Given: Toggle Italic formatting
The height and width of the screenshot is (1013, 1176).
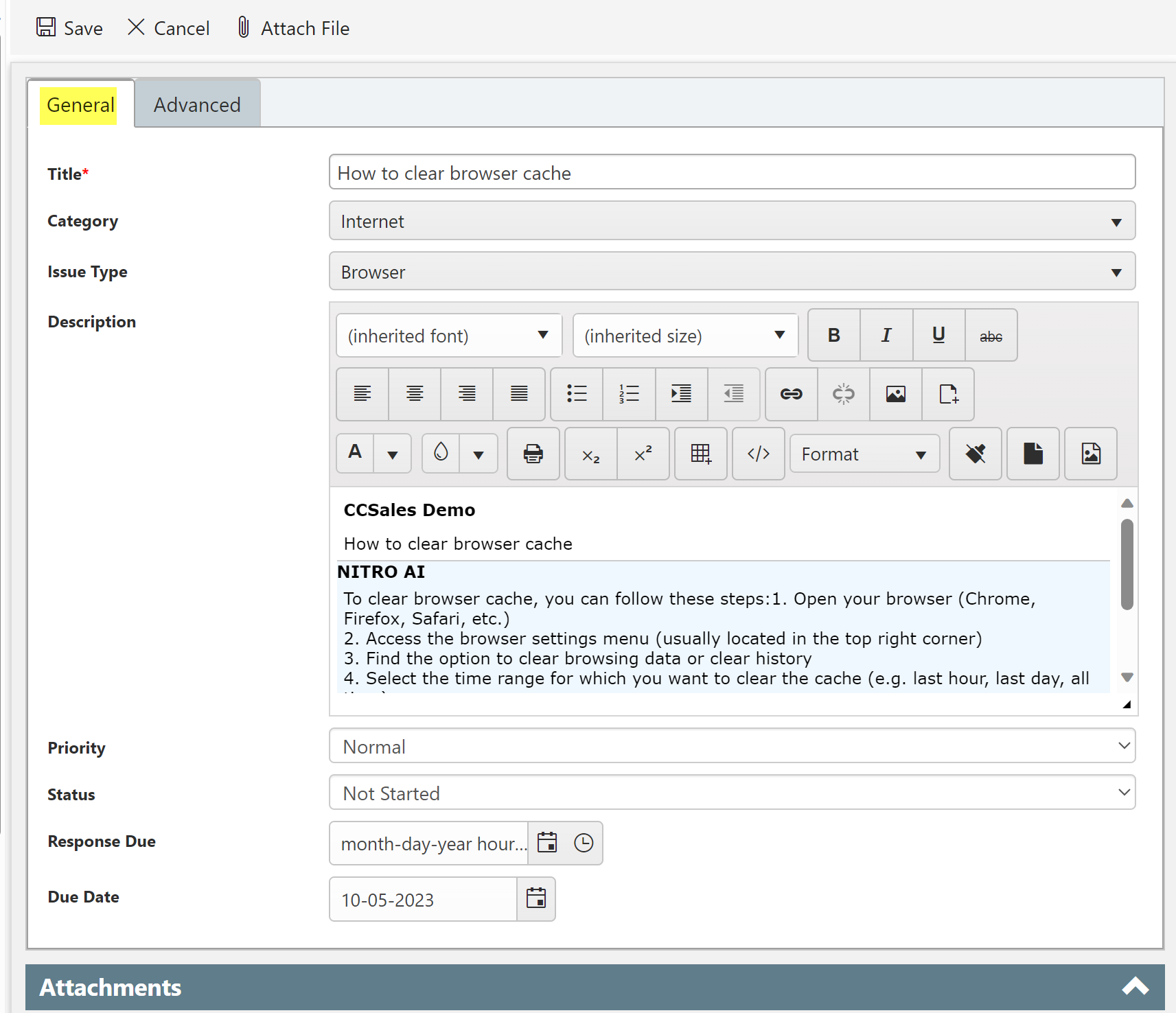Looking at the screenshot, I should point(886,336).
